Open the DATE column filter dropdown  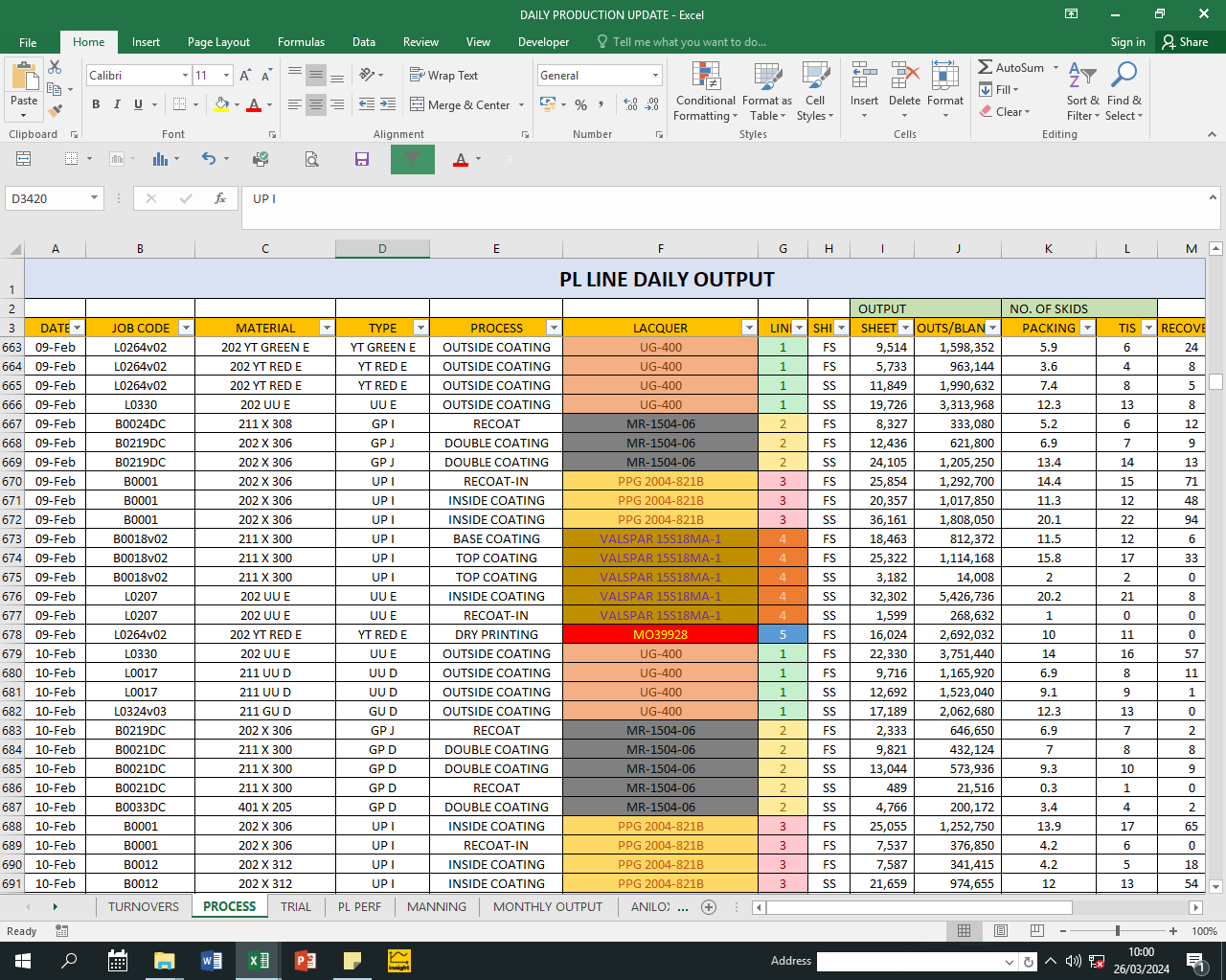(x=78, y=328)
